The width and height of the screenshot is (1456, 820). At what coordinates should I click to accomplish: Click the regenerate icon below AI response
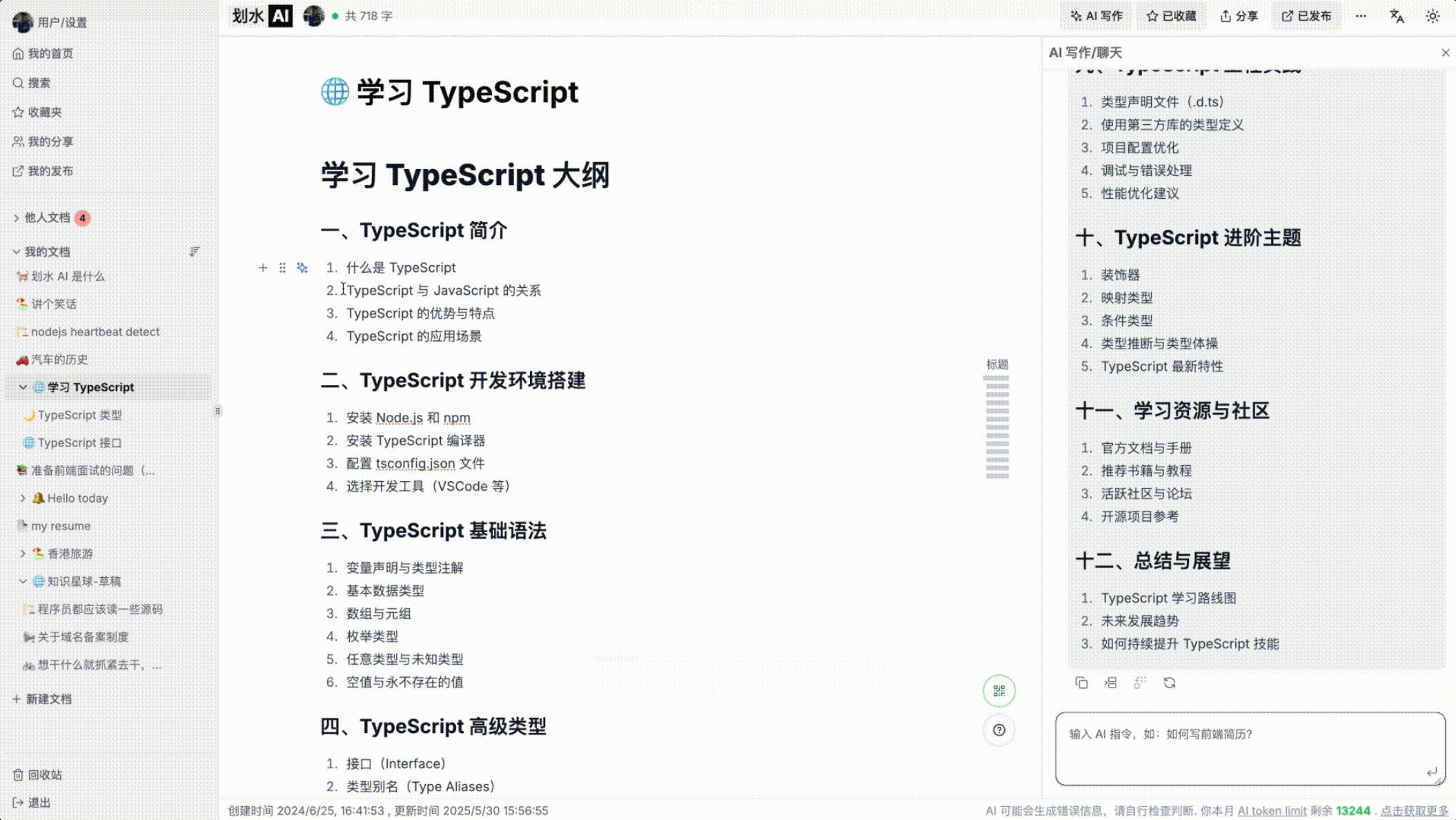pyautogui.click(x=1169, y=683)
